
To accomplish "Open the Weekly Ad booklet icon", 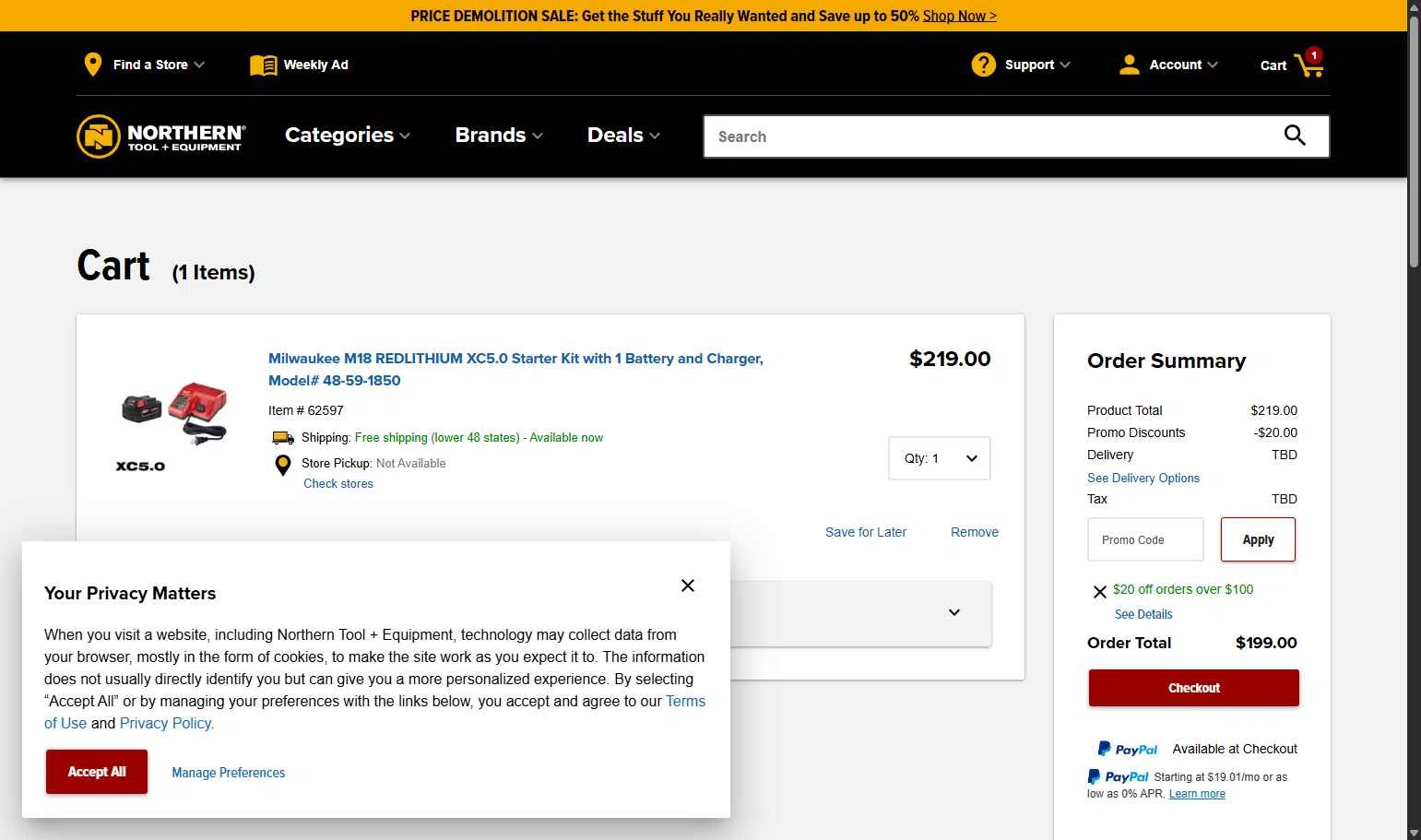I will tap(263, 65).
